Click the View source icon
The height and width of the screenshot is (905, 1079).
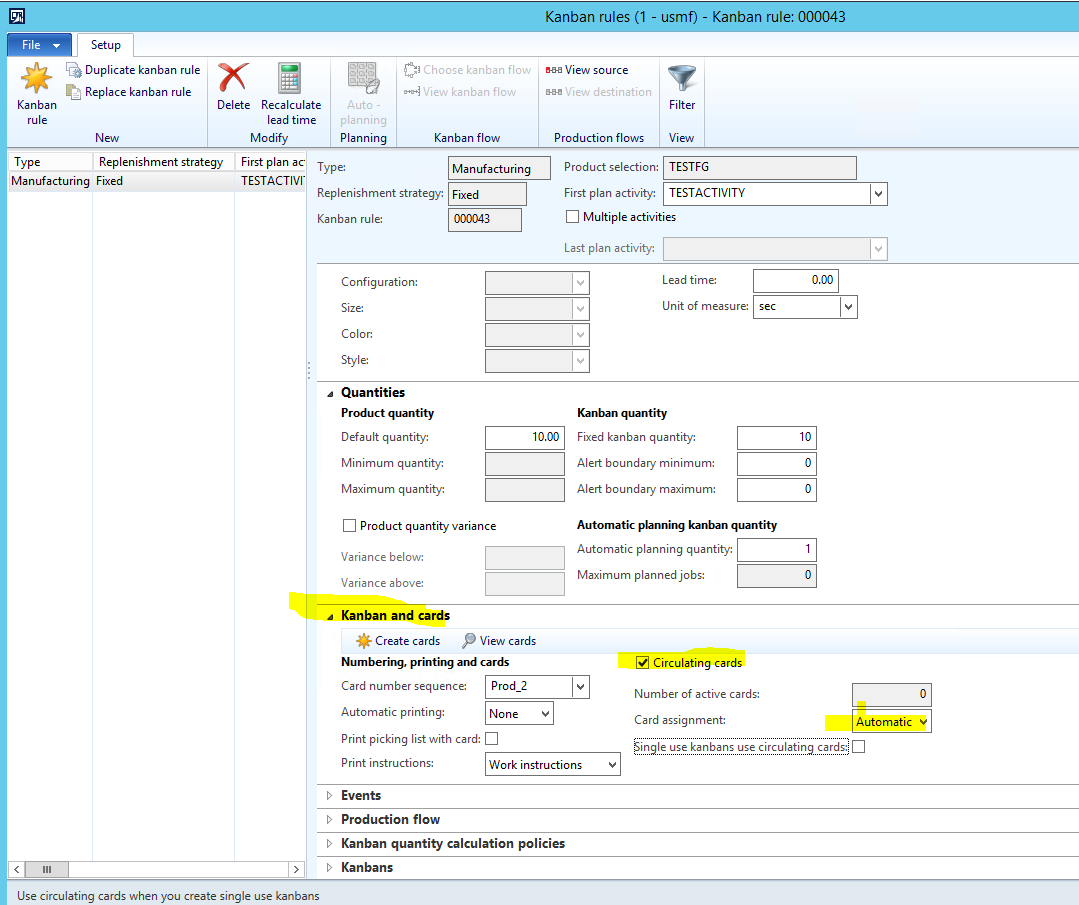point(554,70)
